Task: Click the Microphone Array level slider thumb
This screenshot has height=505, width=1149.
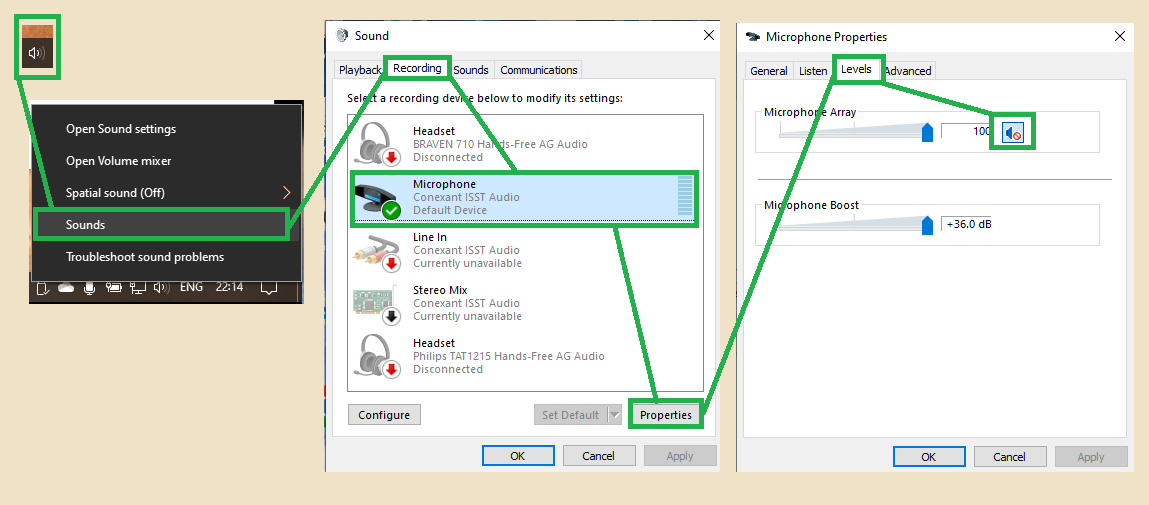Action: coord(927,132)
